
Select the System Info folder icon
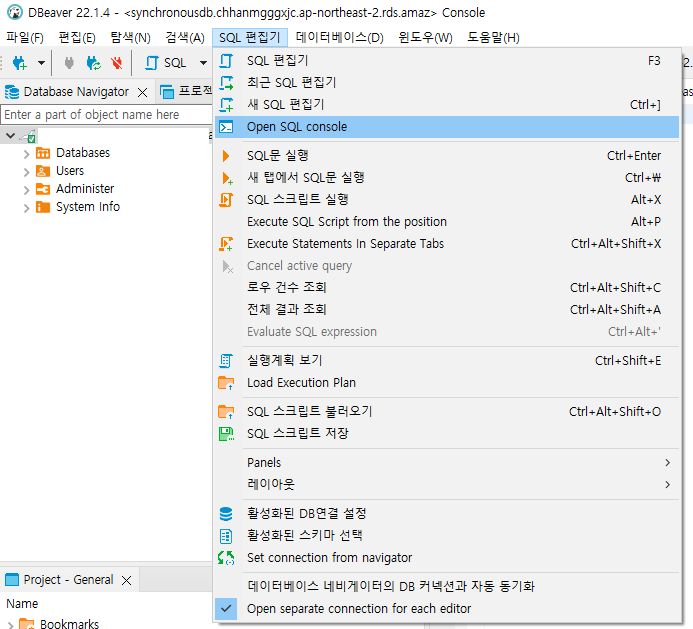point(43,207)
